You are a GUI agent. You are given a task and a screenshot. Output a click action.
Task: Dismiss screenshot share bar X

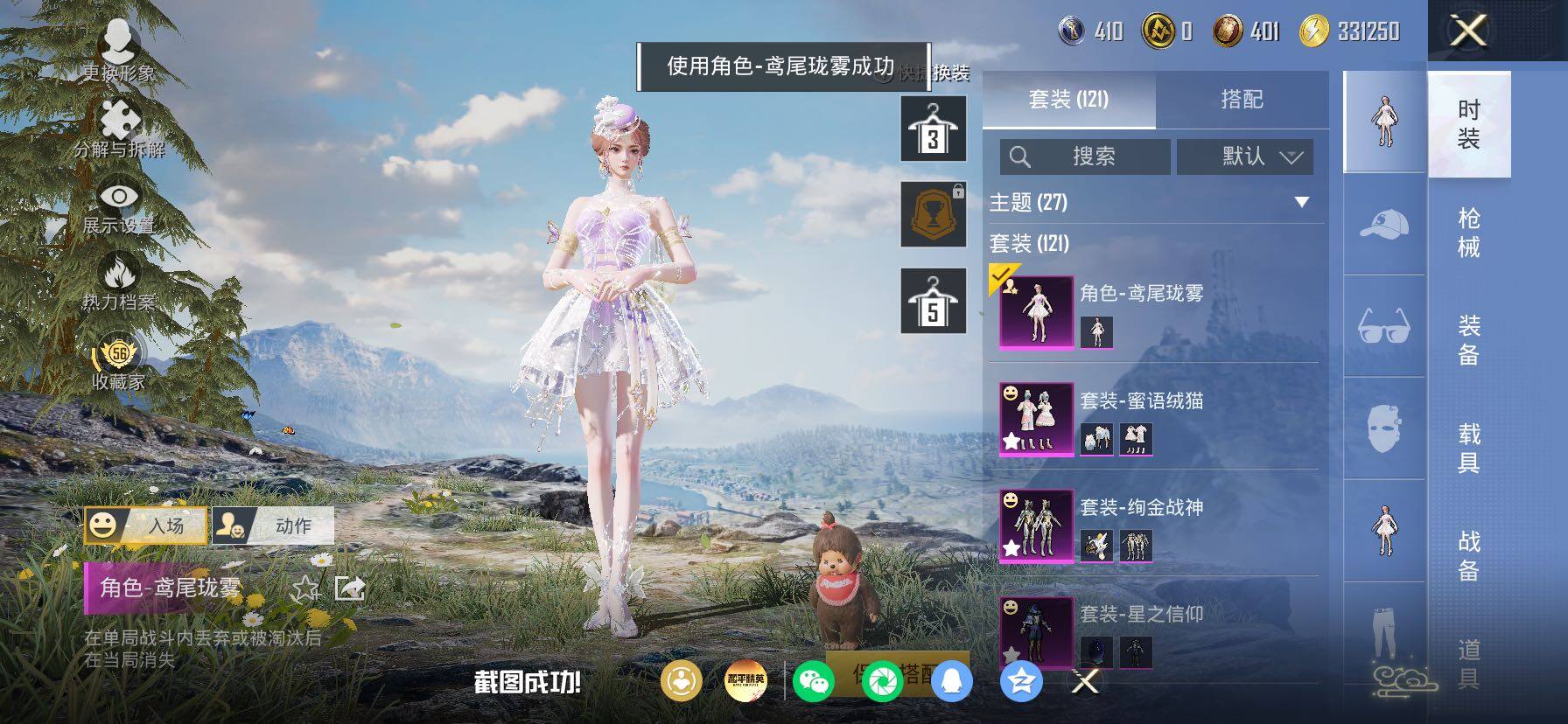tap(1085, 681)
